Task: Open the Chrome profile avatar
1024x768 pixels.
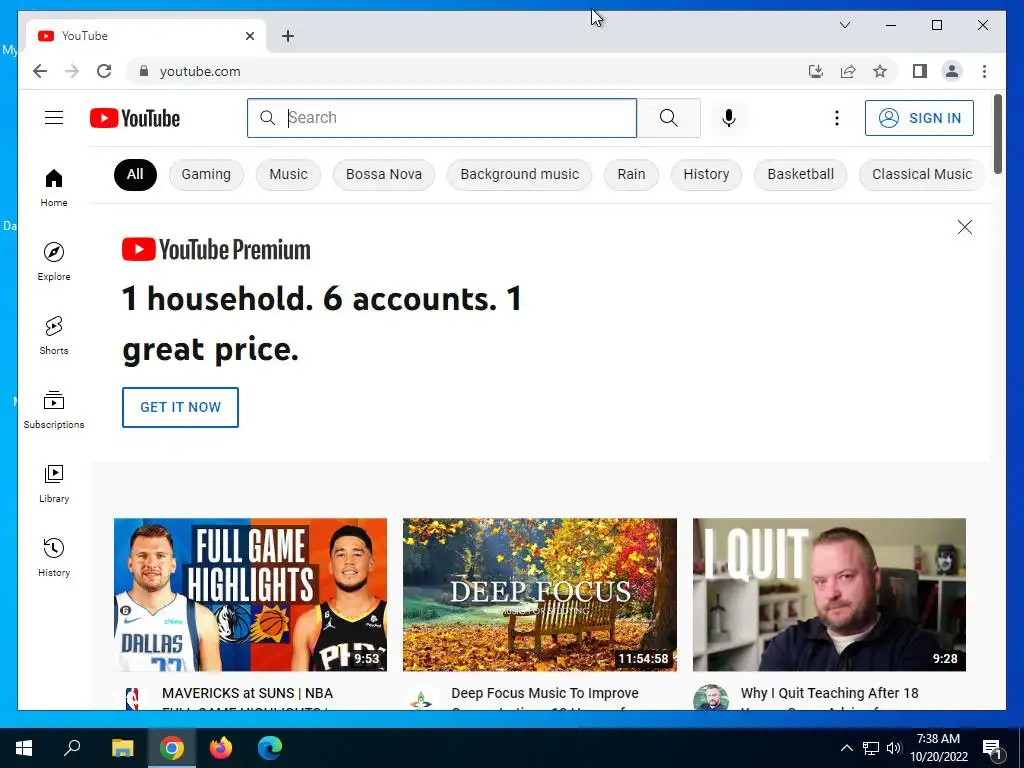Action: [952, 71]
